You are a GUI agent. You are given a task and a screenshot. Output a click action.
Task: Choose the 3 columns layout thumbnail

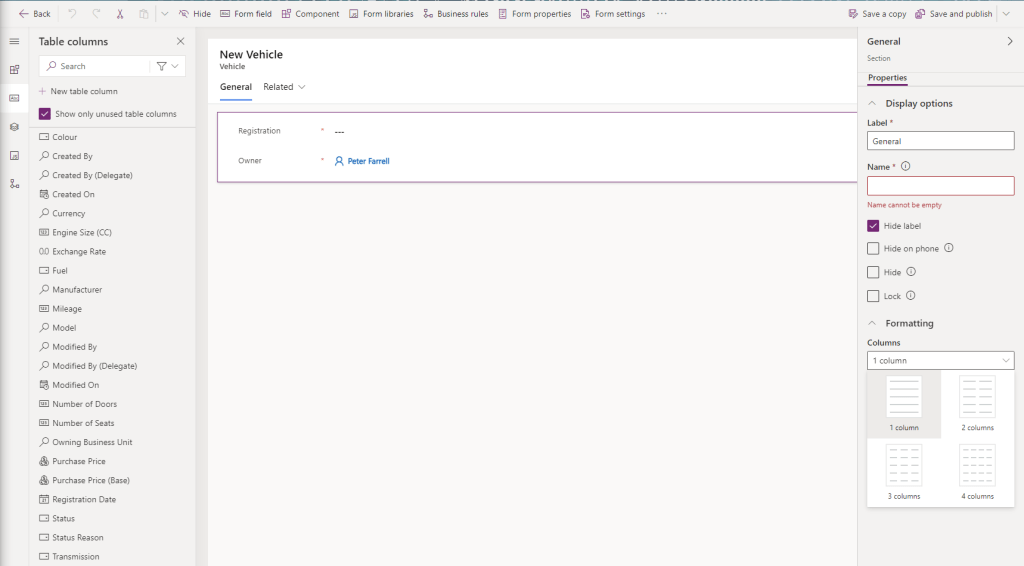click(904, 472)
